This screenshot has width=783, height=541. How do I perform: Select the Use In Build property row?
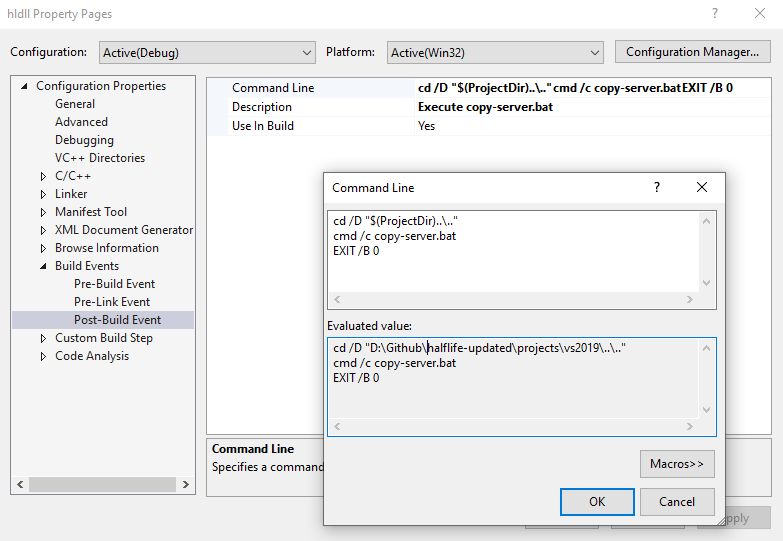pyautogui.click(x=488, y=126)
